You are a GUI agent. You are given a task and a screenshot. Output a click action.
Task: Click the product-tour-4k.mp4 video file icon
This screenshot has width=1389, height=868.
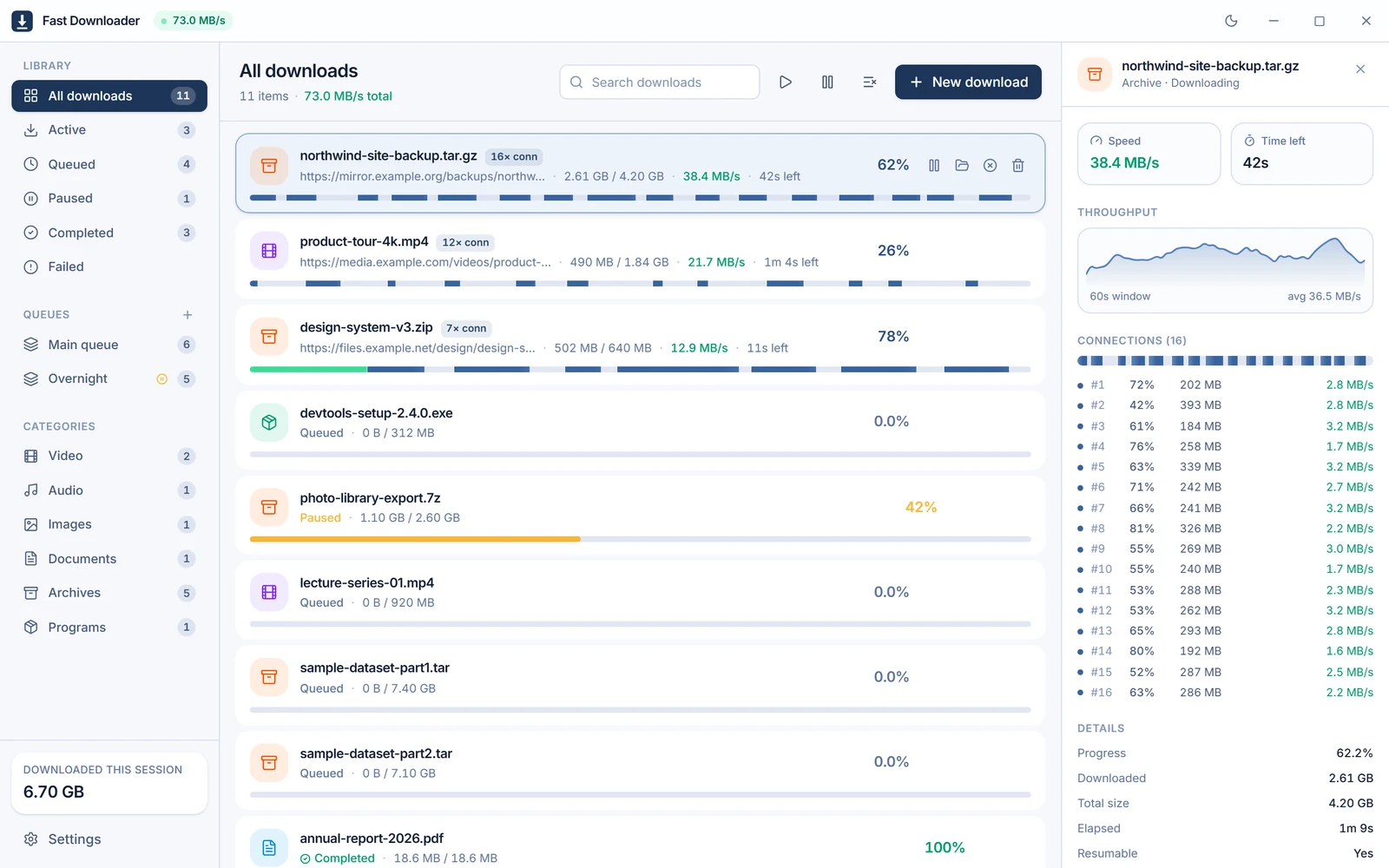point(269,251)
